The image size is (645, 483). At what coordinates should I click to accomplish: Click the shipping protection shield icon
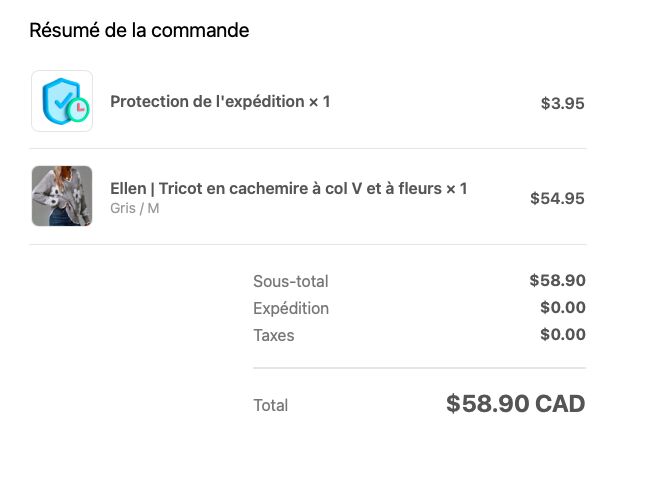(x=62, y=101)
